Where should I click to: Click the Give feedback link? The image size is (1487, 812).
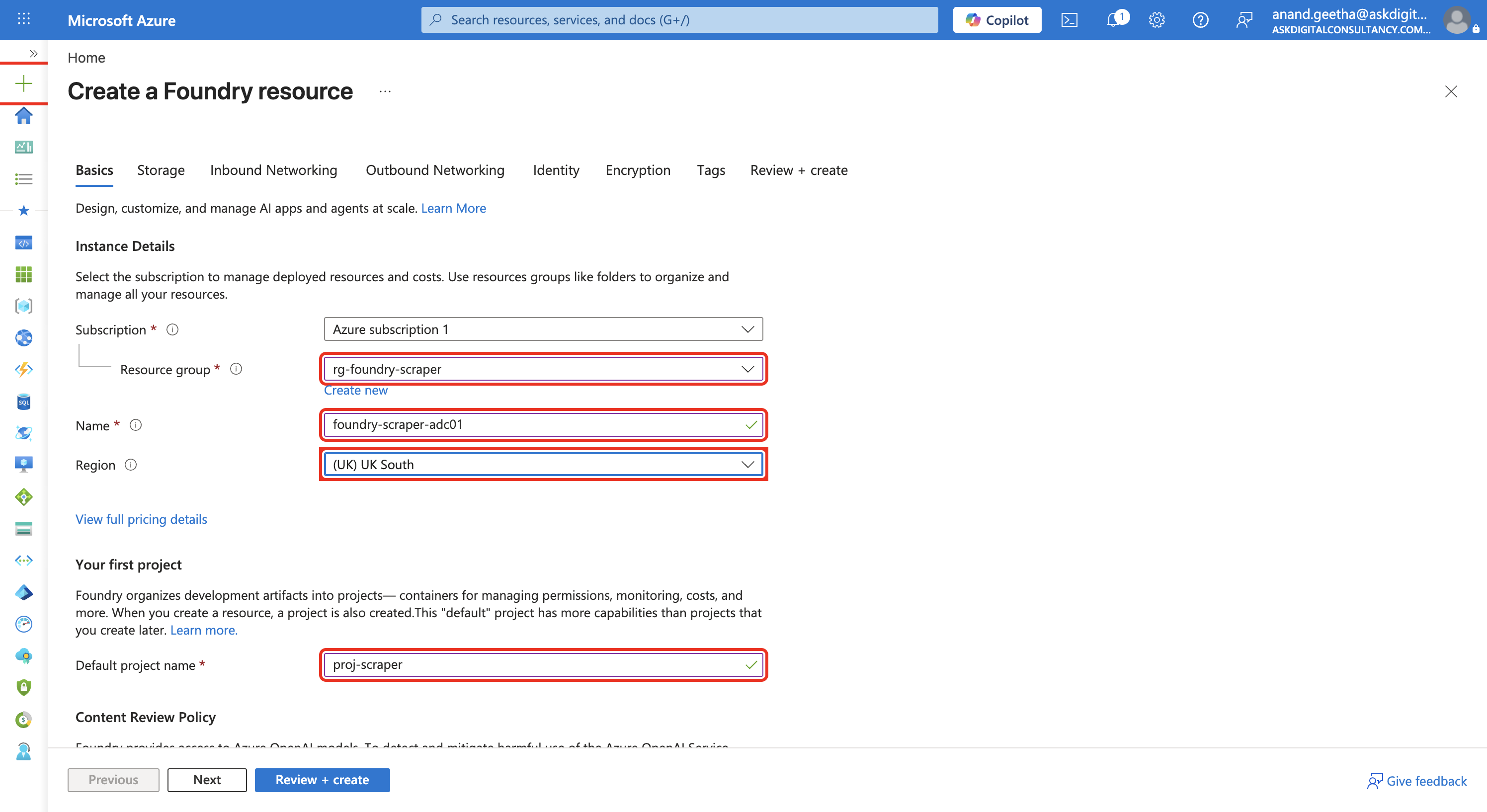click(x=1417, y=781)
